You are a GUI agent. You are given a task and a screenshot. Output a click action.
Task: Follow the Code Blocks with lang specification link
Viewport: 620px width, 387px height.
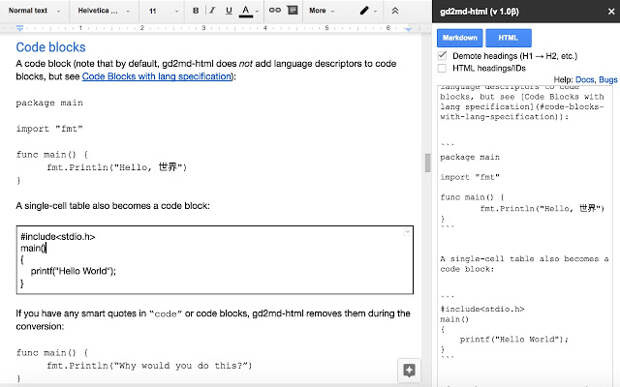coord(157,76)
